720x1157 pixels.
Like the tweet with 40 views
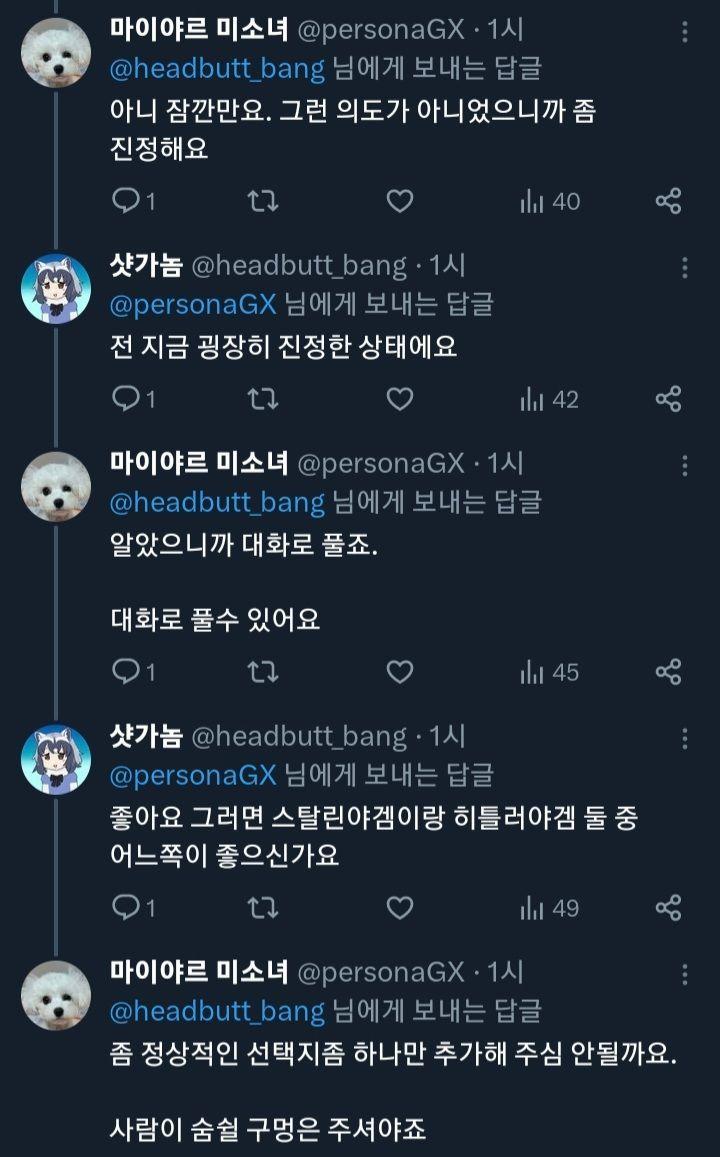400,202
